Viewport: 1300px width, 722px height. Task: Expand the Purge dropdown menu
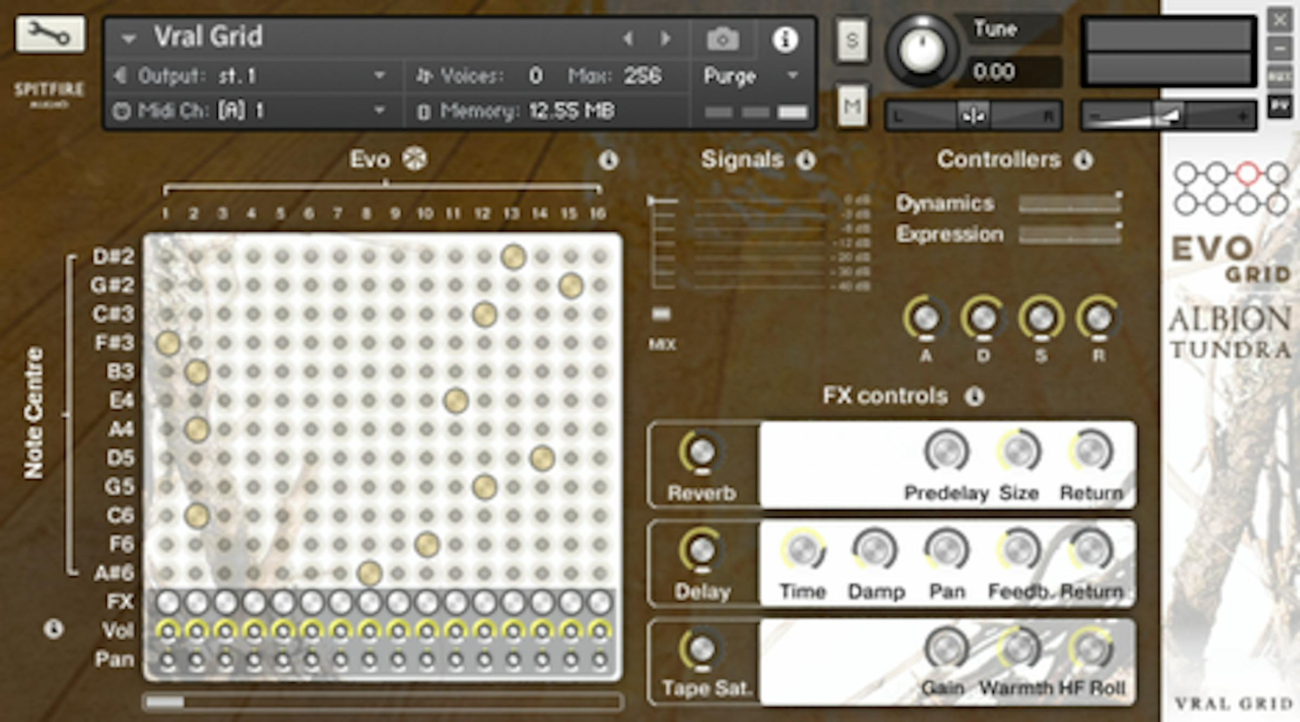(x=794, y=76)
